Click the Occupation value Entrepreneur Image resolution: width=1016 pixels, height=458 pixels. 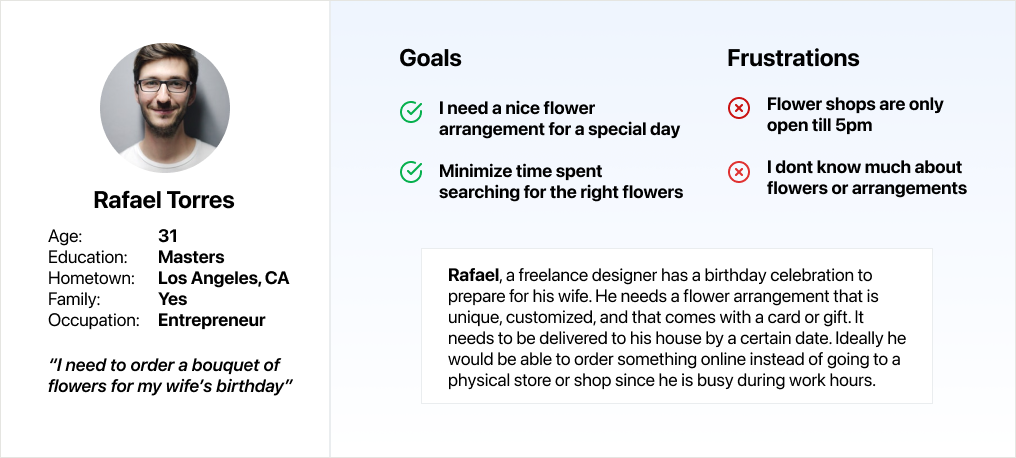coord(211,321)
